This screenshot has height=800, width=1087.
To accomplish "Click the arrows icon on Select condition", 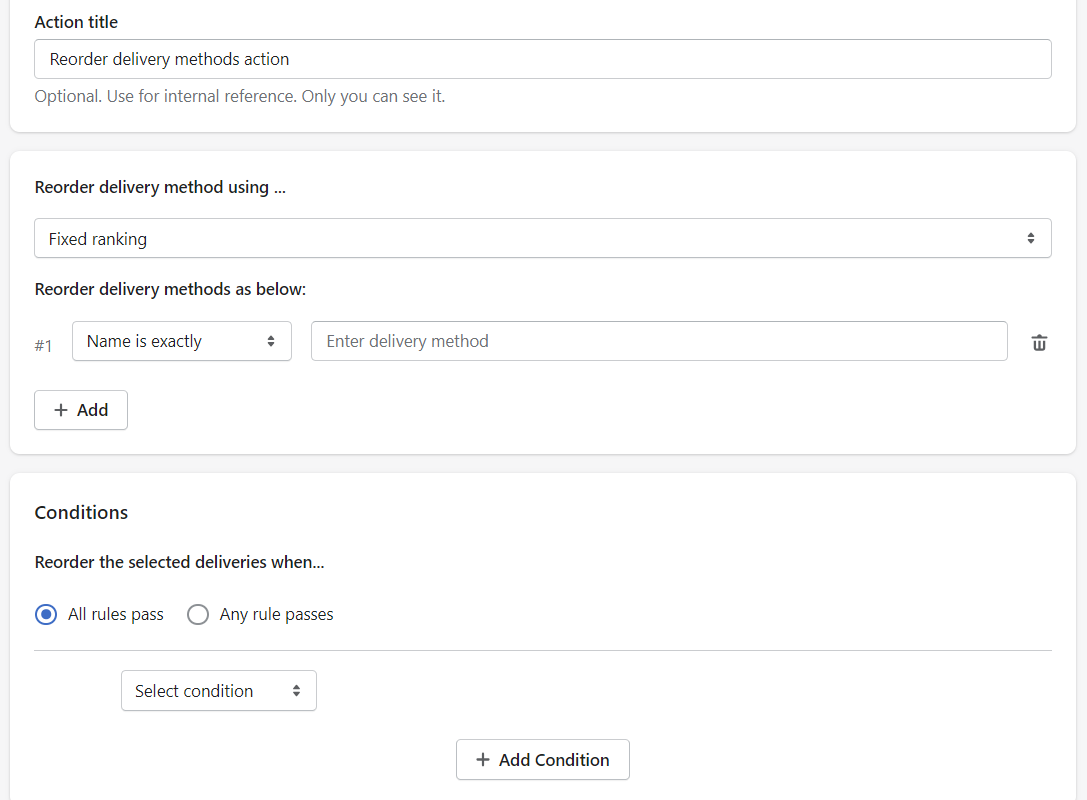I will [x=296, y=690].
